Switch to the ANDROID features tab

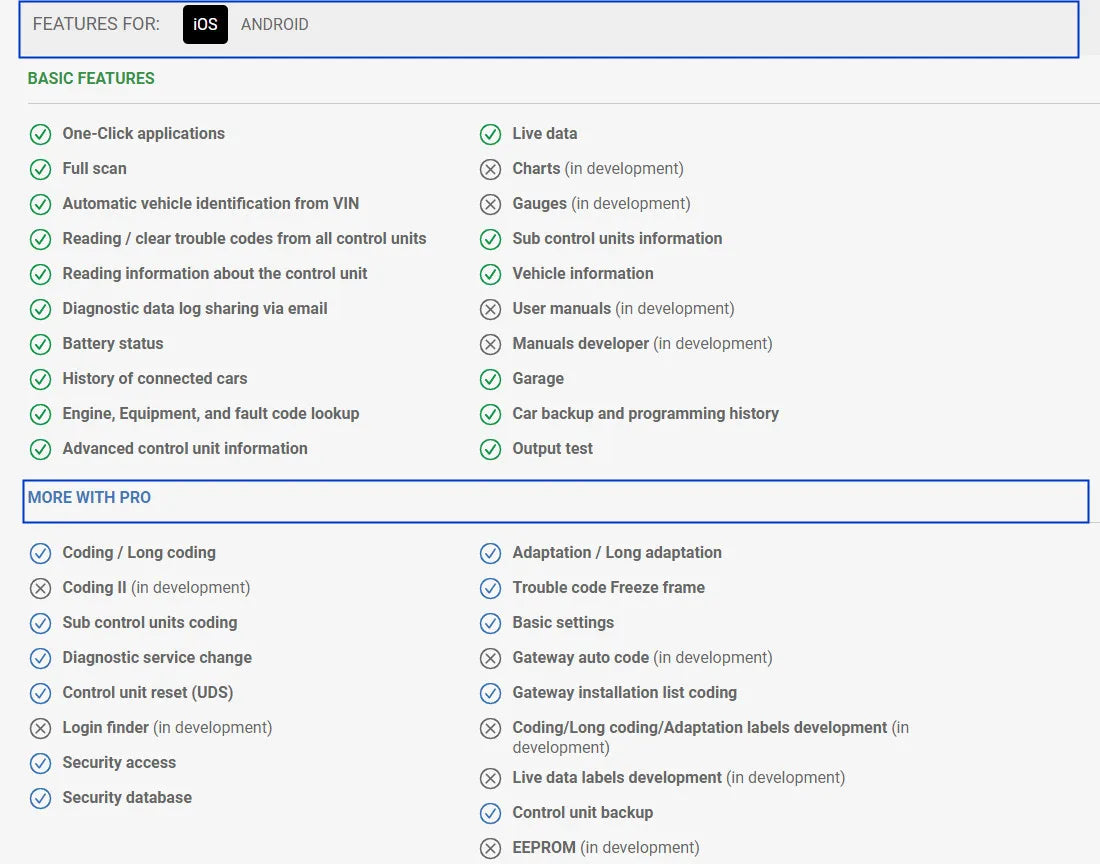click(274, 25)
